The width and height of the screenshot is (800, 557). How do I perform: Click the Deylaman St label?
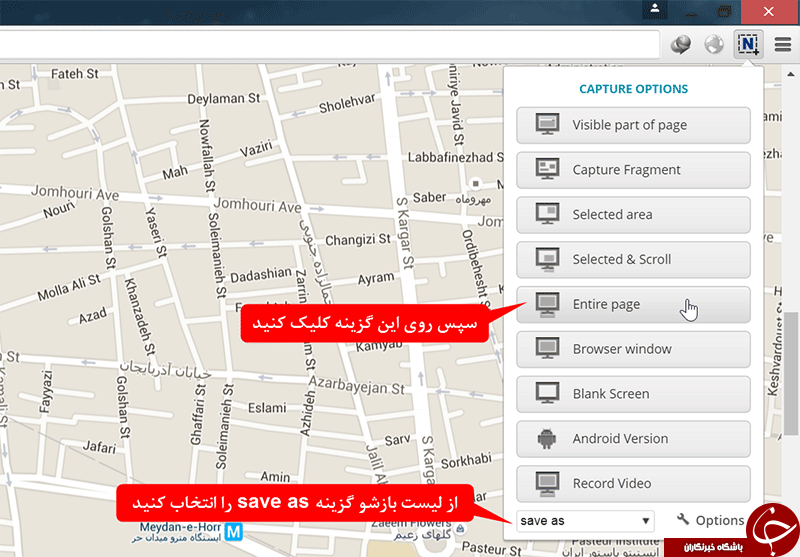tap(223, 98)
